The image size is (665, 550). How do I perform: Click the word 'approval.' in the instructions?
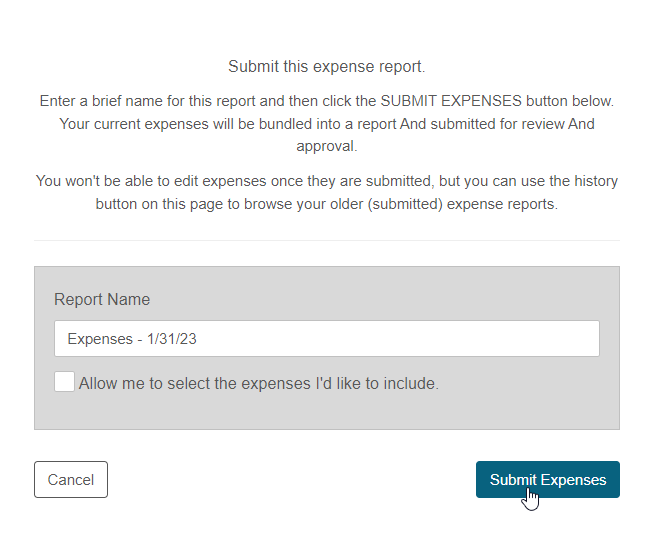click(x=327, y=146)
